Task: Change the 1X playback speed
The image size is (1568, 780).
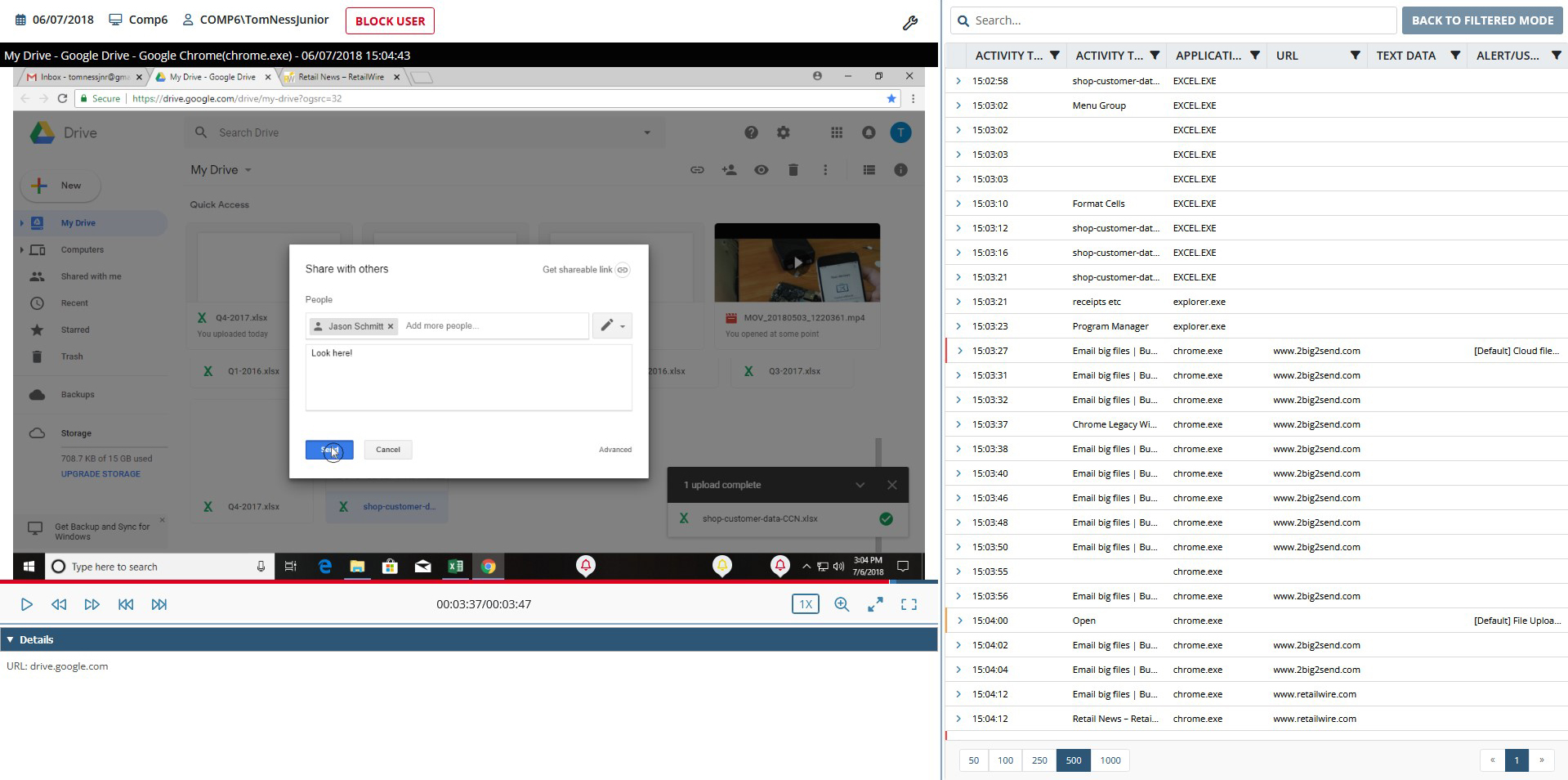Action: (805, 604)
